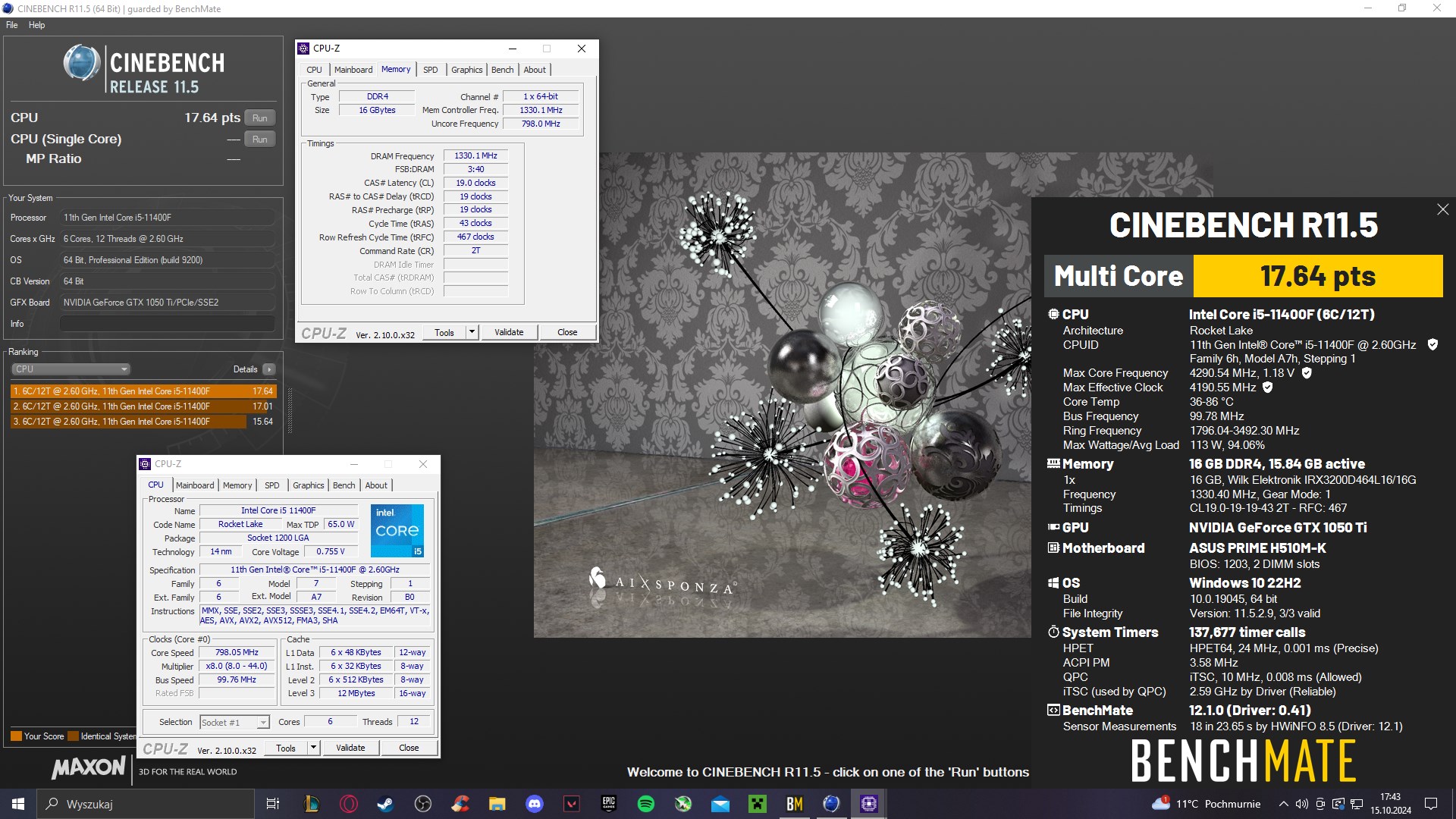This screenshot has height=819, width=1456.
Task: Click Close button in lower CPU-Z CPU window
Action: pyautogui.click(x=409, y=748)
